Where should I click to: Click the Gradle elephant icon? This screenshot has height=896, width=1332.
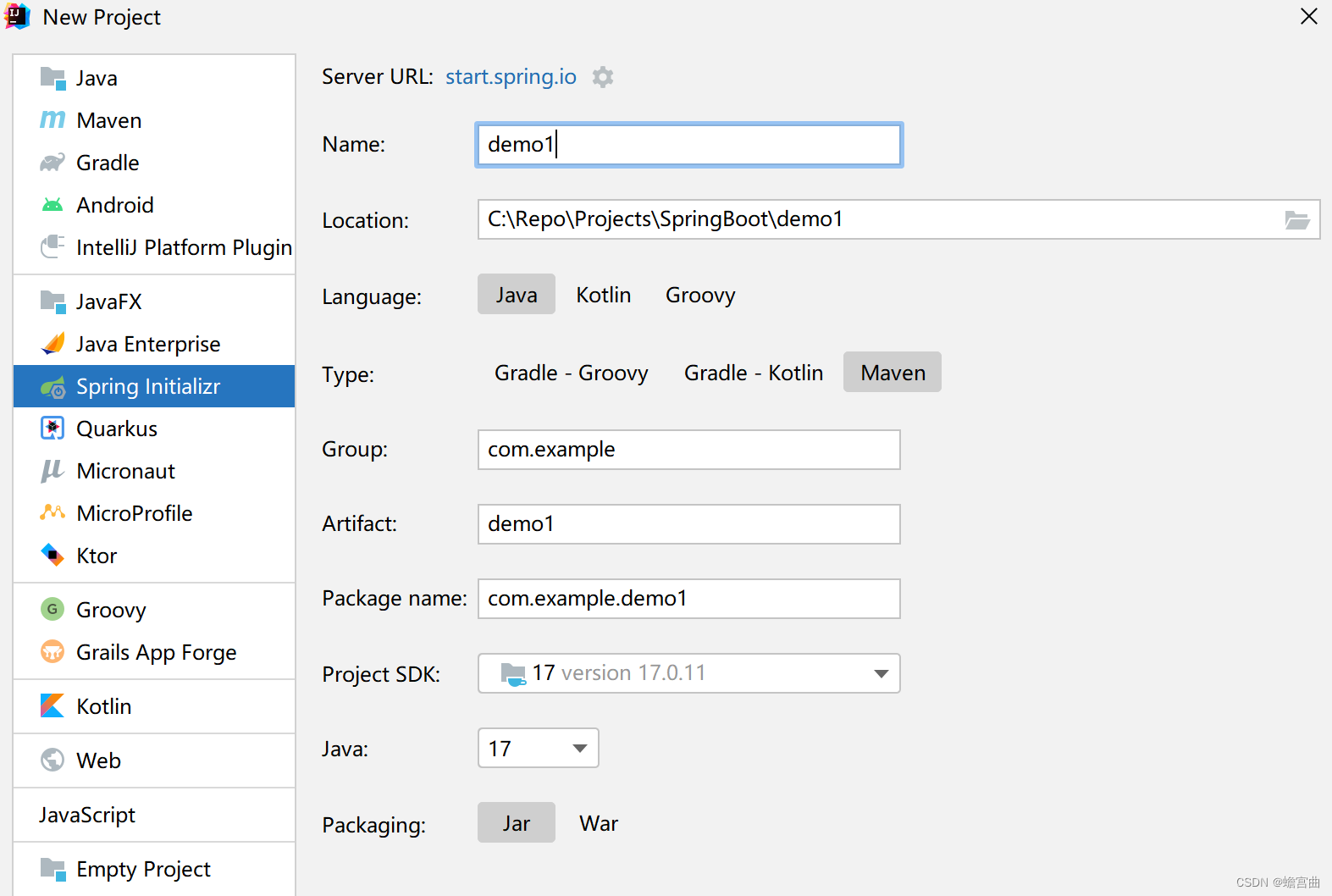[53, 163]
